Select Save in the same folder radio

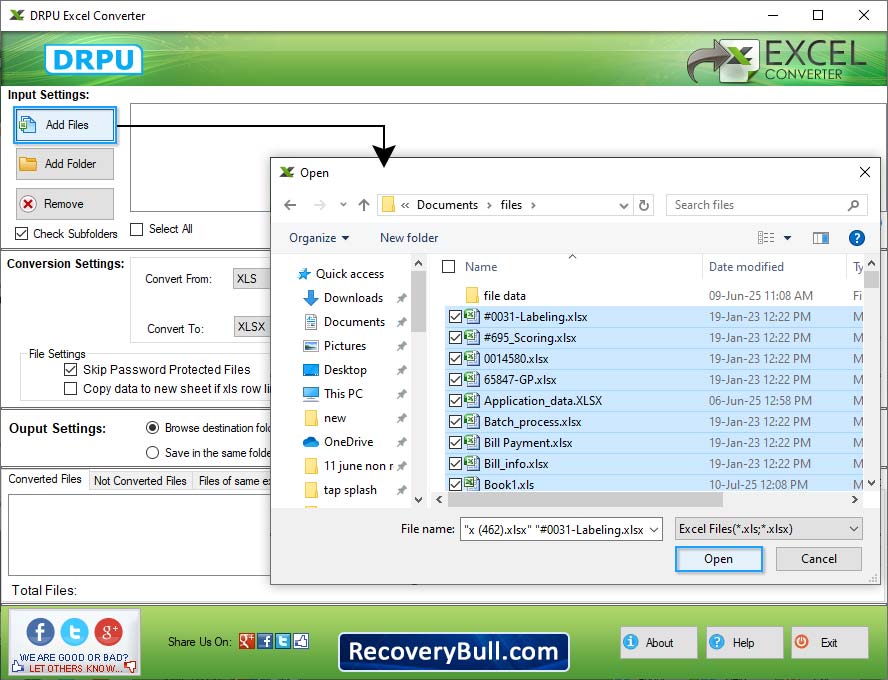pyautogui.click(x=152, y=452)
